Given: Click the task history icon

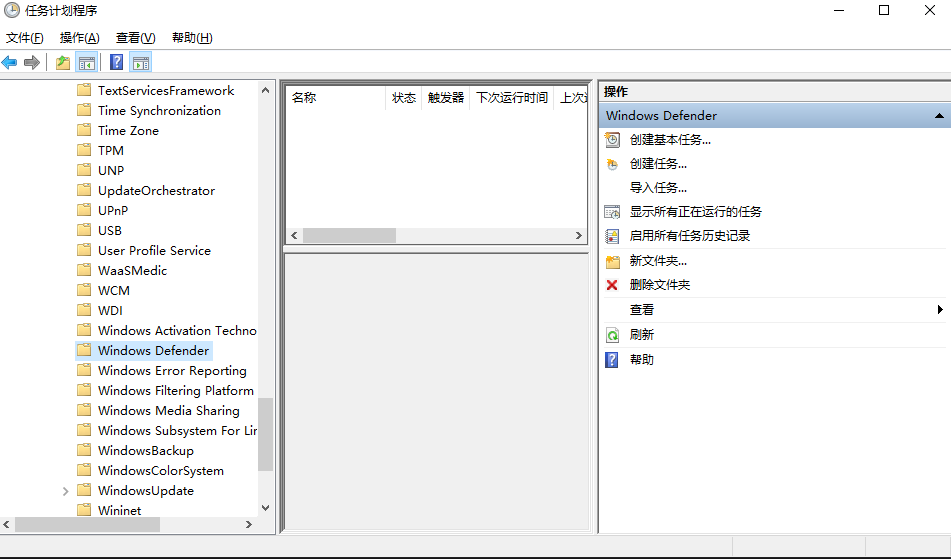Looking at the screenshot, I should coord(613,236).
